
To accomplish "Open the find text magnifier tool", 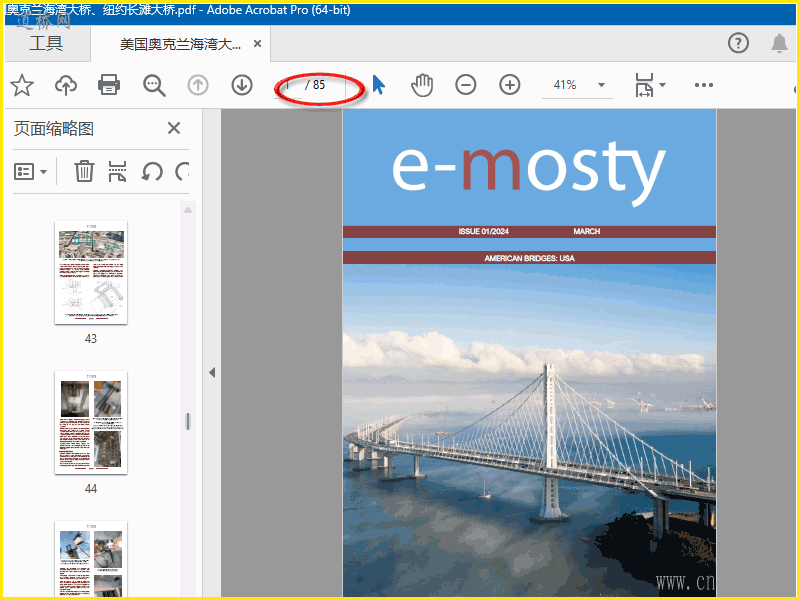I will (x=154, y=85).
